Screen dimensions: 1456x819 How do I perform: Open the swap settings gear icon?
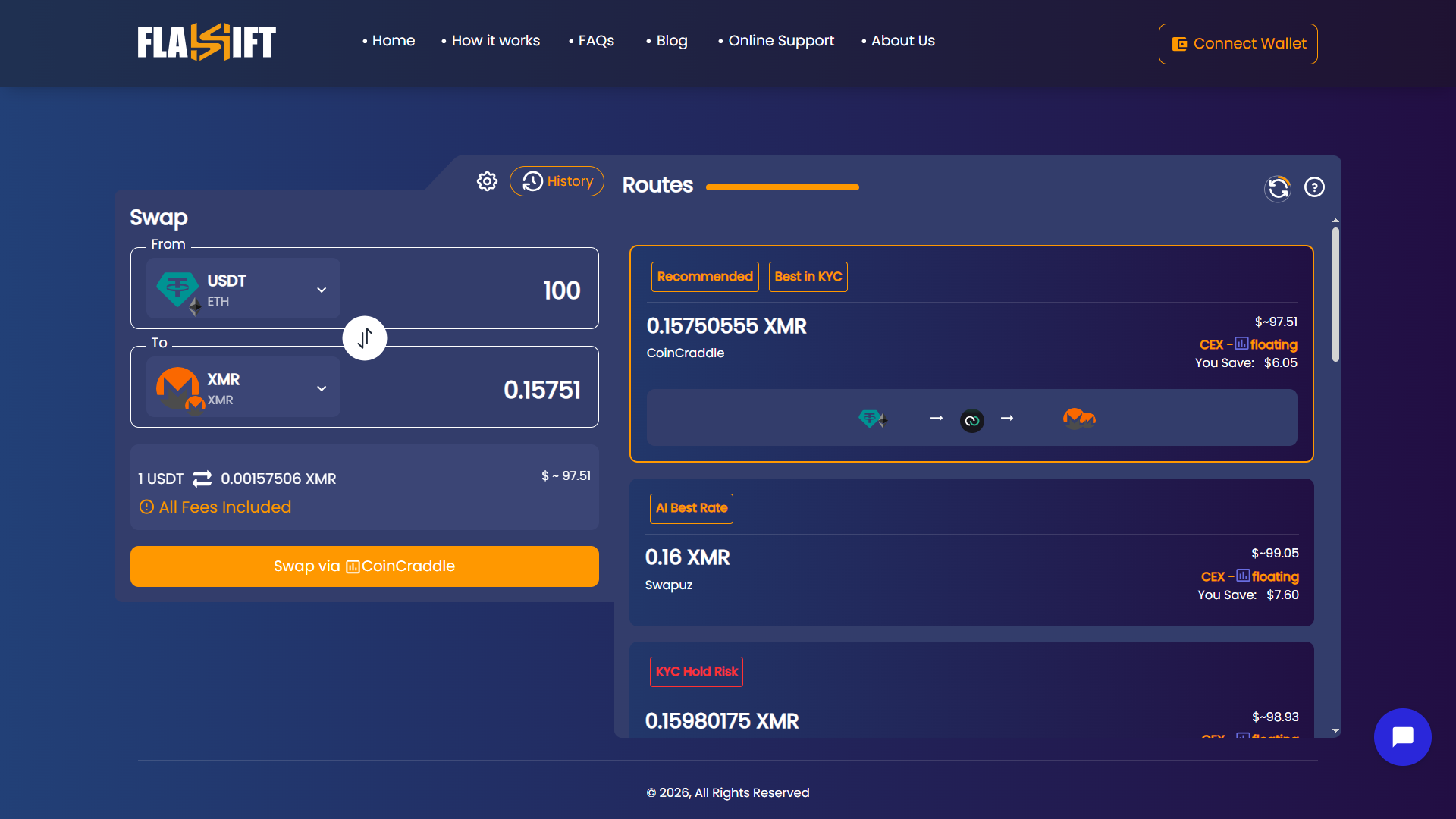click(x=487, y=181)
